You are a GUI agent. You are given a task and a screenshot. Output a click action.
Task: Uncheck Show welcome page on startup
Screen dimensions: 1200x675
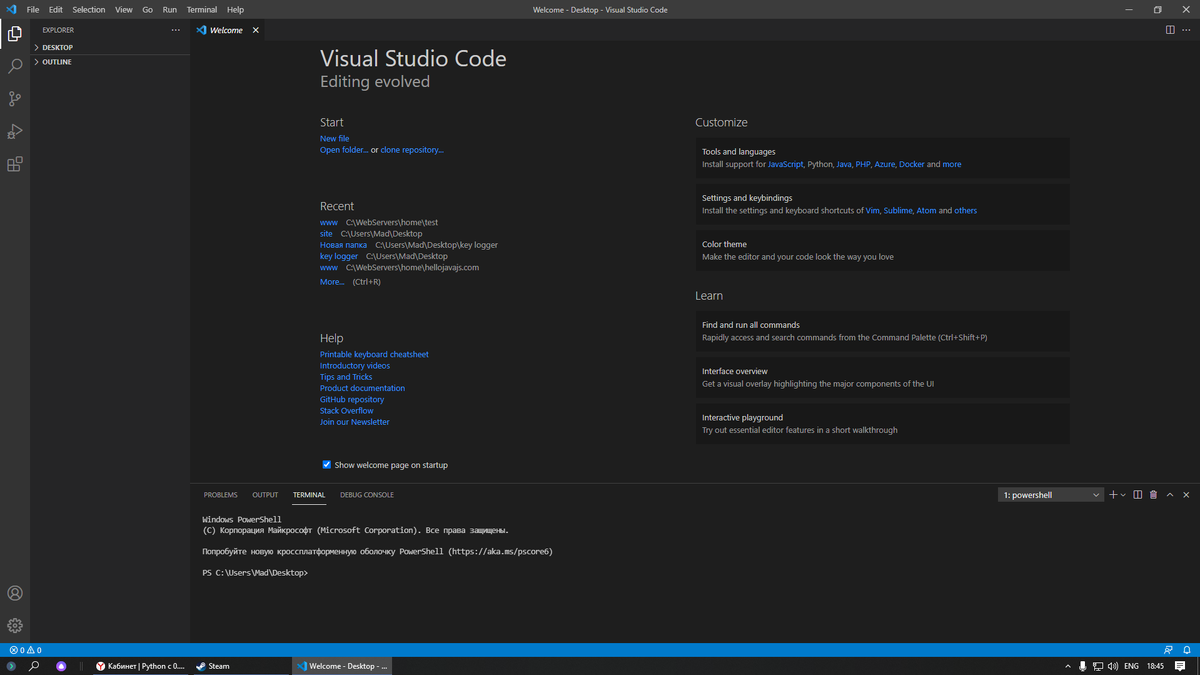tap(326, 464)
